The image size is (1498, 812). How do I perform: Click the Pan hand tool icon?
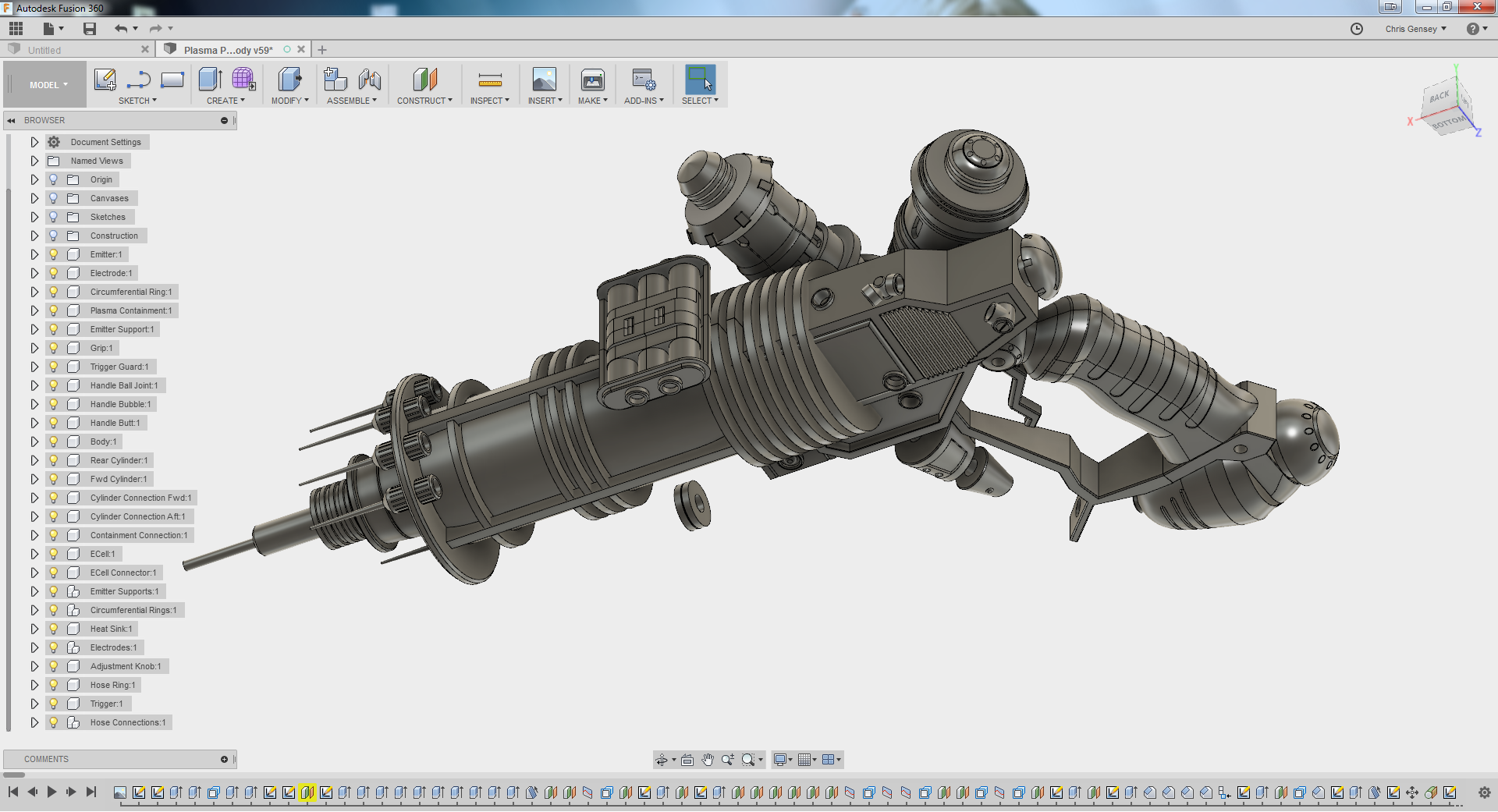(707, 760)
